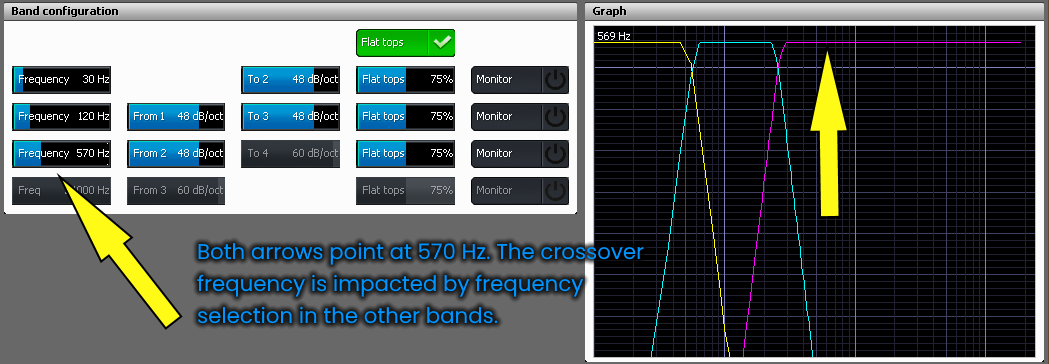
Task: Toggle the second band Monitor power icon
Action: pyautogui.click(x=555, y=116)
